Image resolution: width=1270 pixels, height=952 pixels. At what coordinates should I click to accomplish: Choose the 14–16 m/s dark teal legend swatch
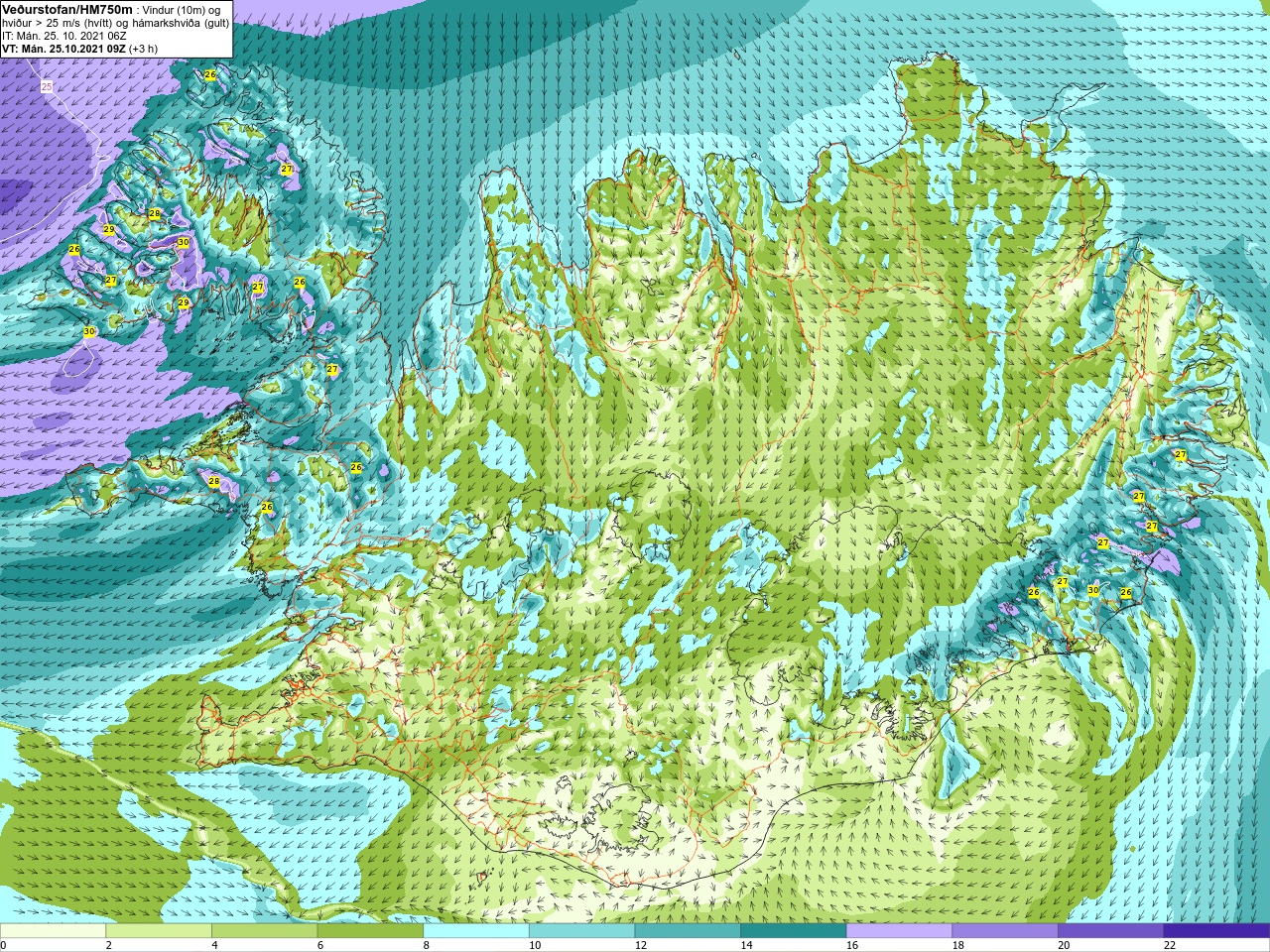tap(794, 931)
